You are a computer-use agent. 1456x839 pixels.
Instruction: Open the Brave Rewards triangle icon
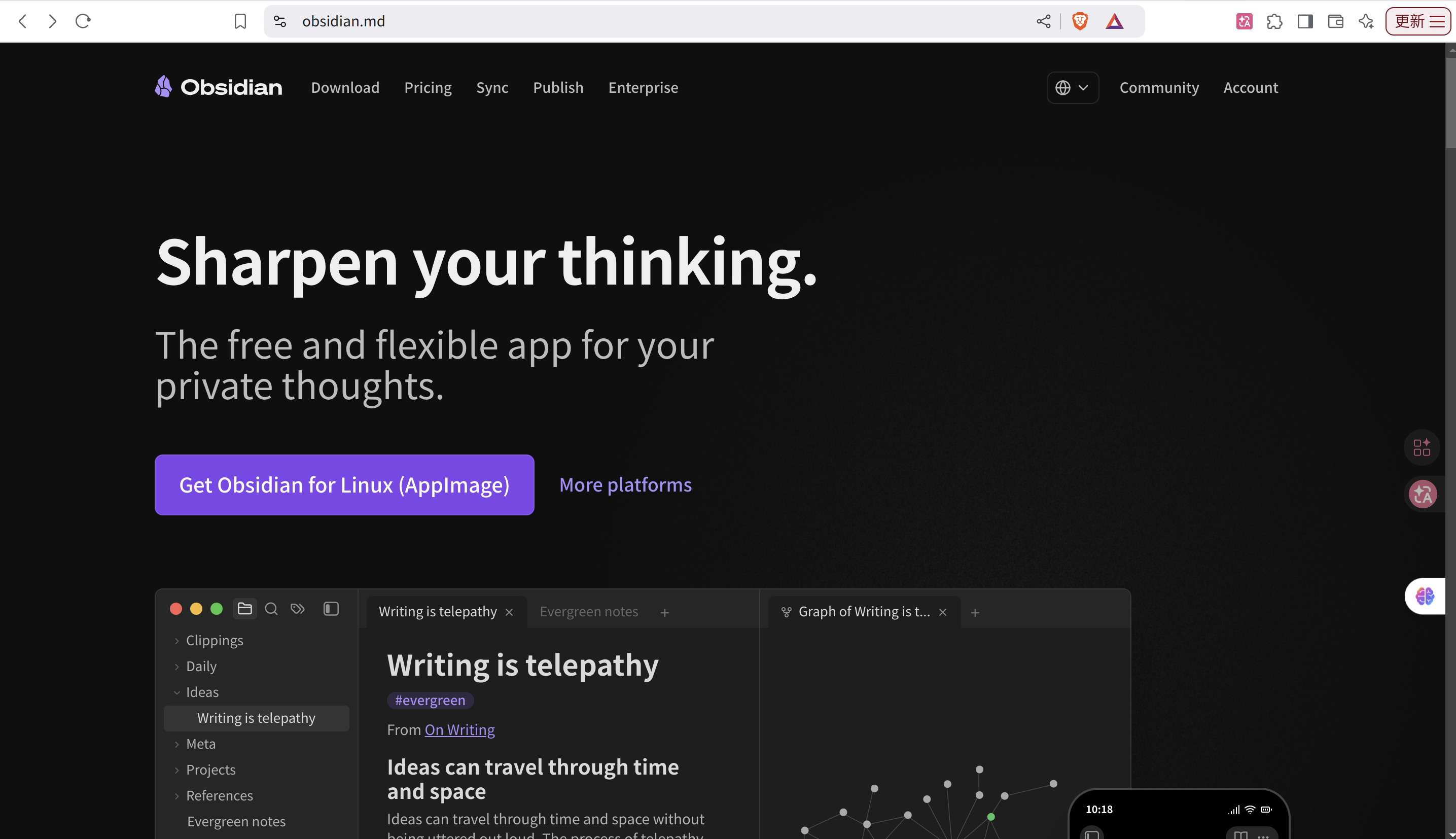coord(1115,21)
